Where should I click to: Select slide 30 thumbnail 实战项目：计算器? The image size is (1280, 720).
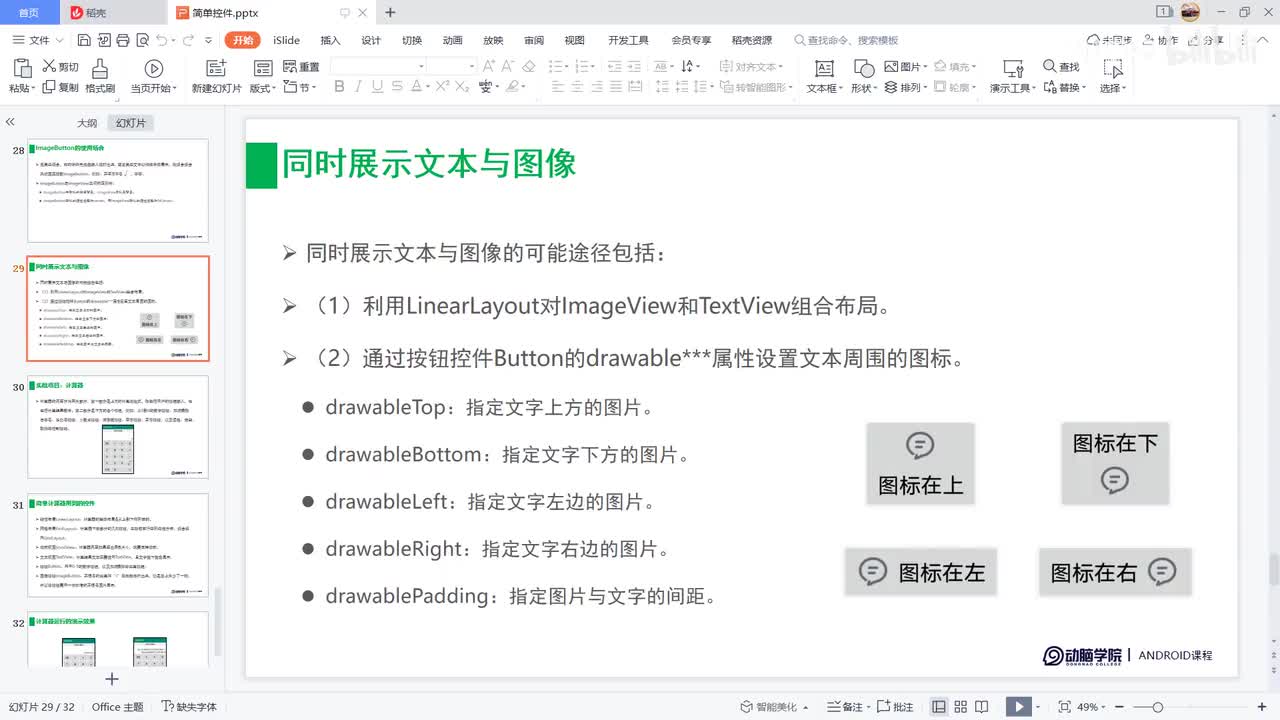click(x=118, y=427)
